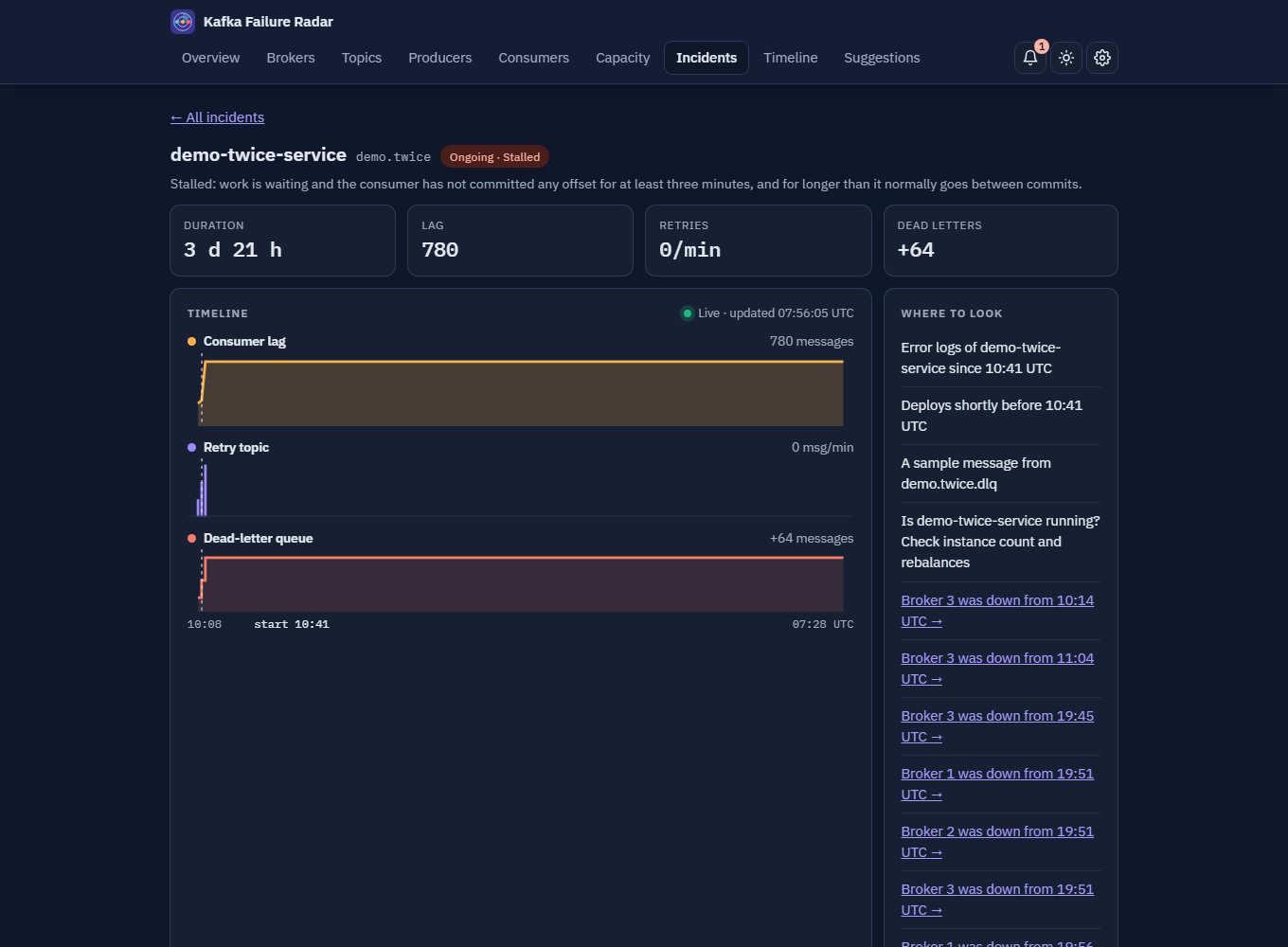Click the 'Live · updated 07:56:05 UTC' status
Viewport: 1288px width, 947px height.
[767, 313]
